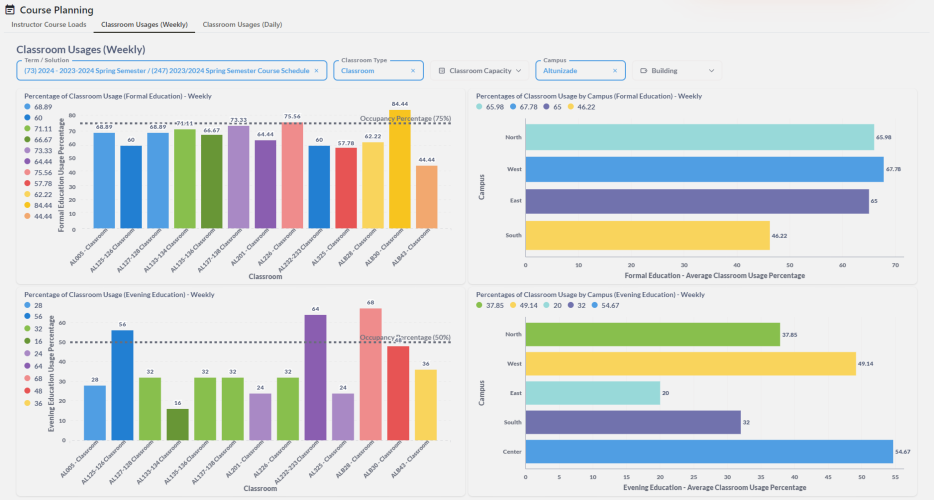Click the ALB30 evening bar valued 48
This screenshot has width=934, height=500.
click(x=398, y=393)
